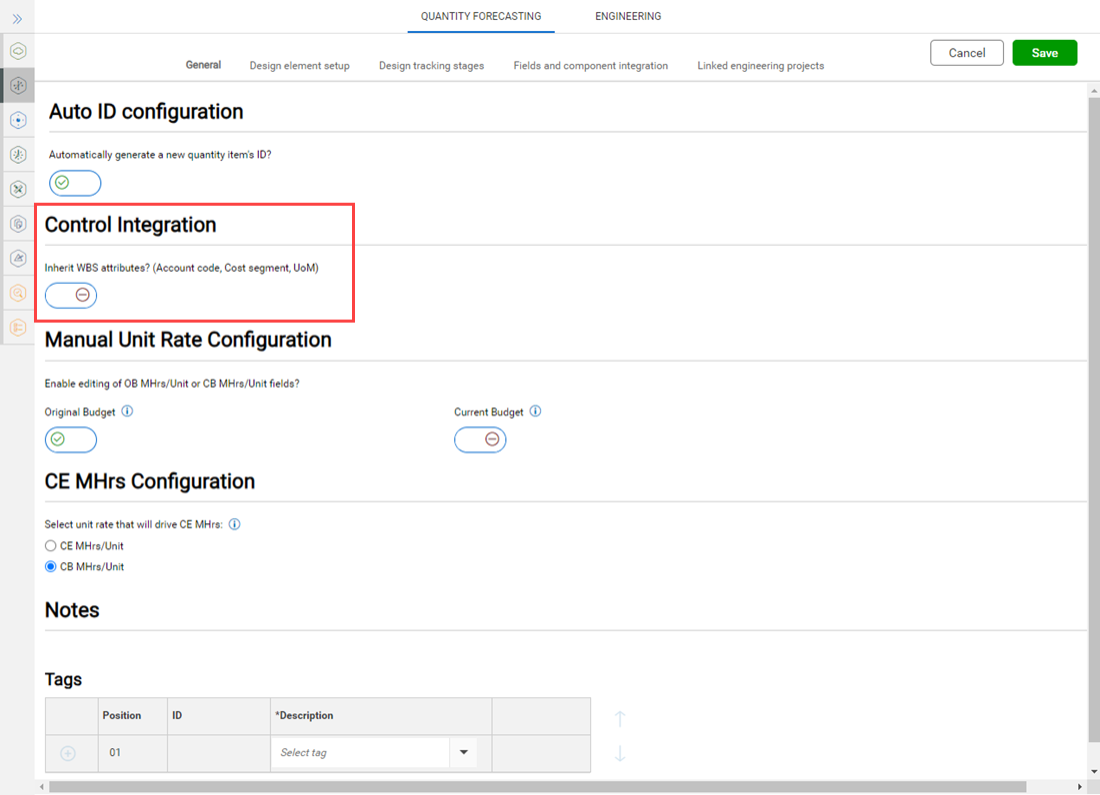This screenshot has height=795, width=1100.
Task: Show info about unit rate driving CE MHrs
Action: 234,524
